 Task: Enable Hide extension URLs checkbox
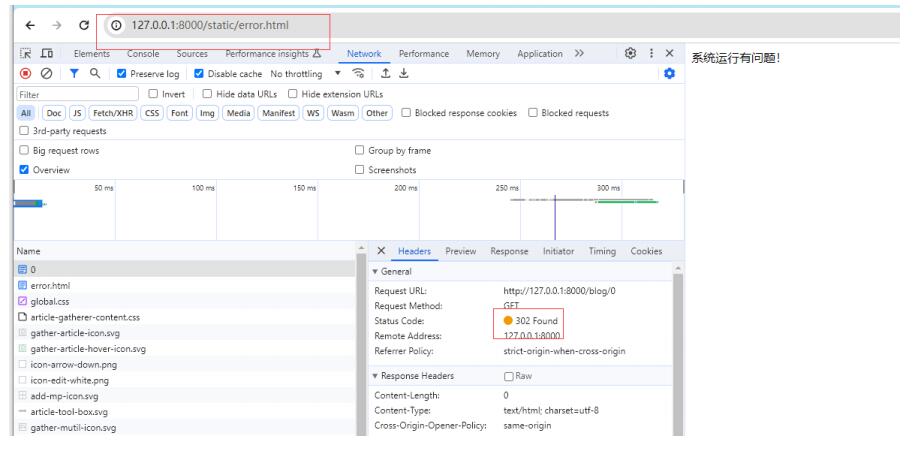click(x=293, y=93)
